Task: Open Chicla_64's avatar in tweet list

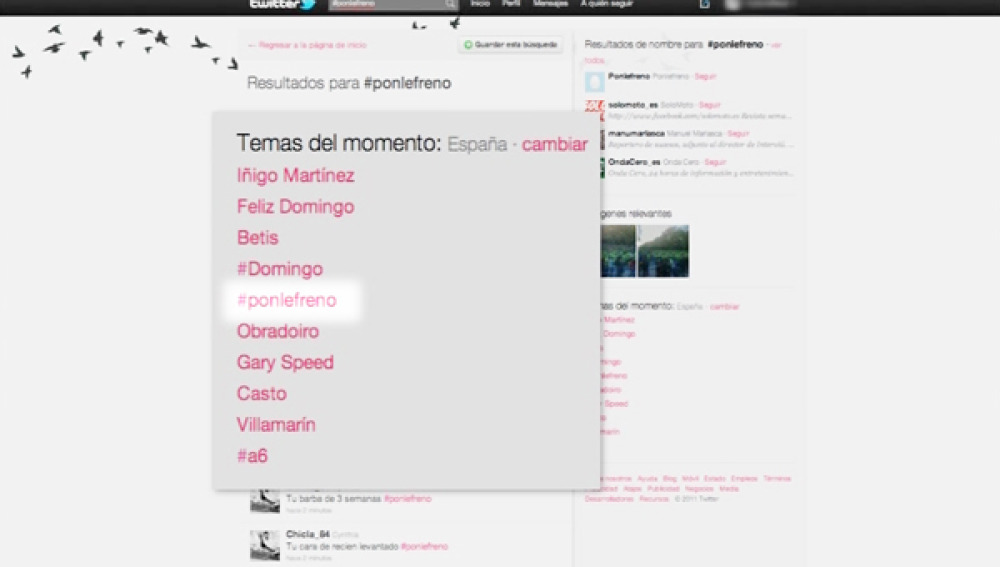Action: tap(264, 545)
